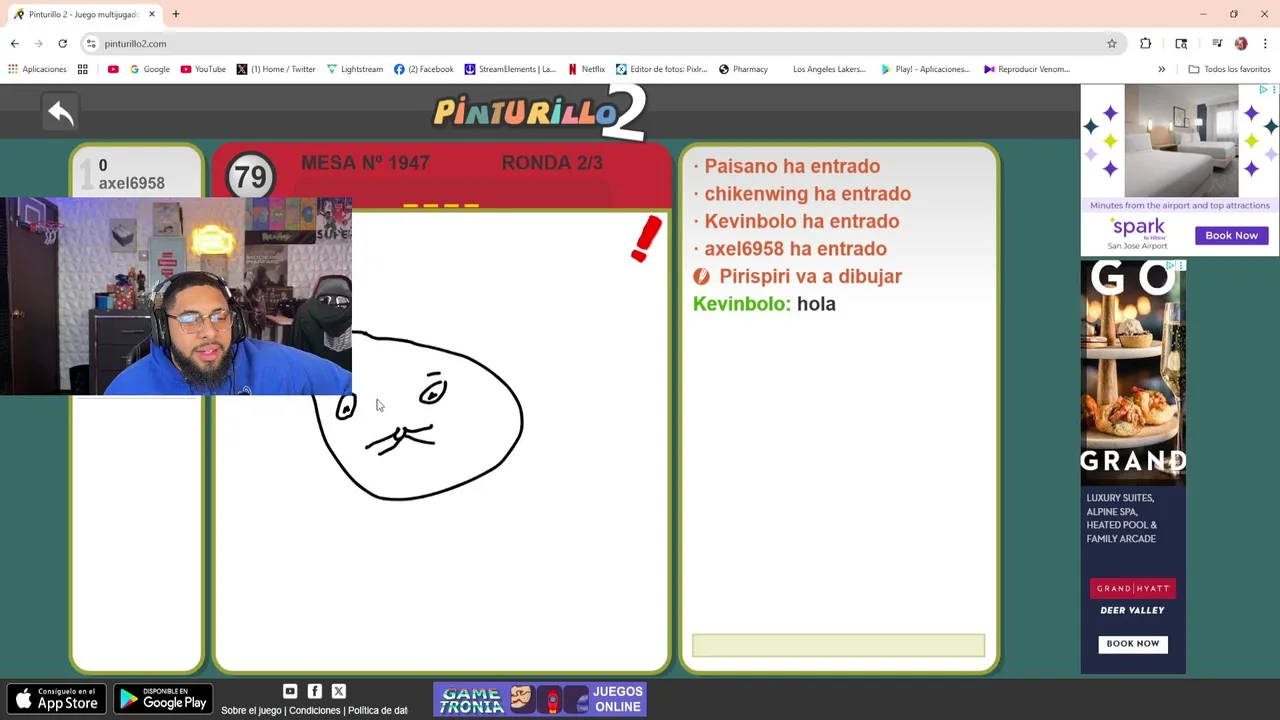The height and width of the screenshot is (720, 1280).
Task: Click the 79 round timer circle
Action: (x=250, y=177)
